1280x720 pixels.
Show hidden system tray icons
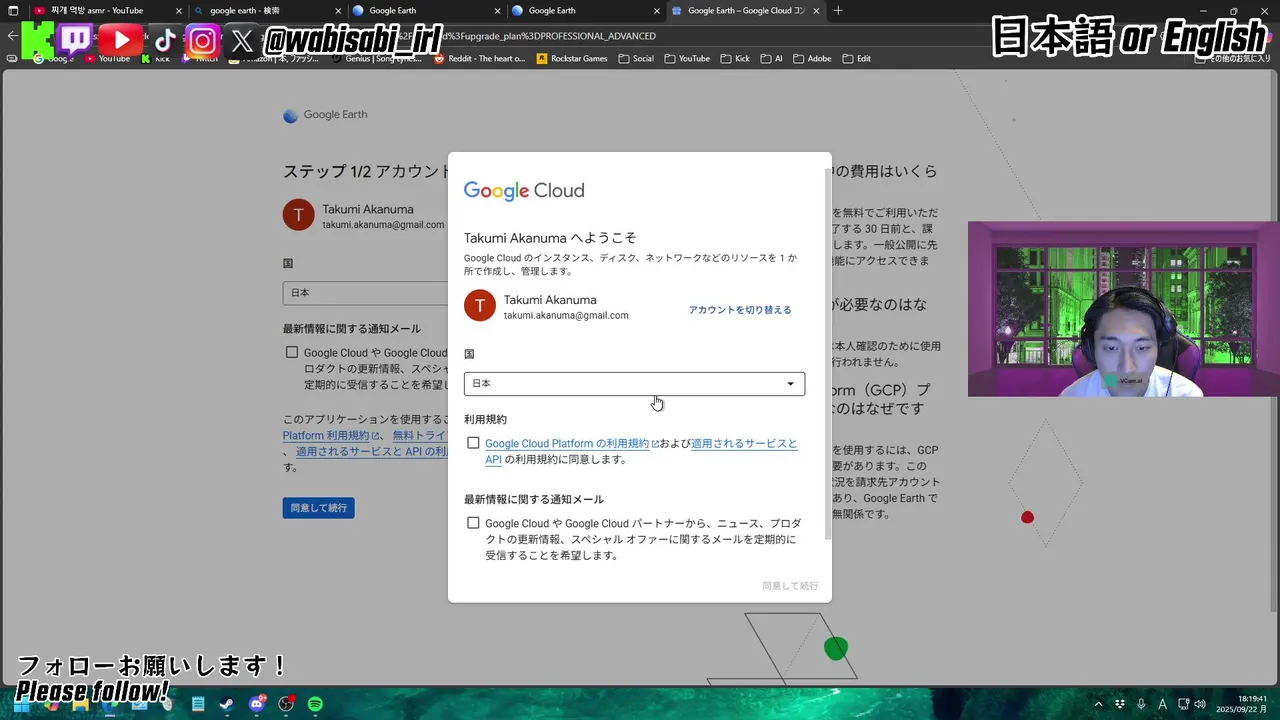coord(1098,704)
